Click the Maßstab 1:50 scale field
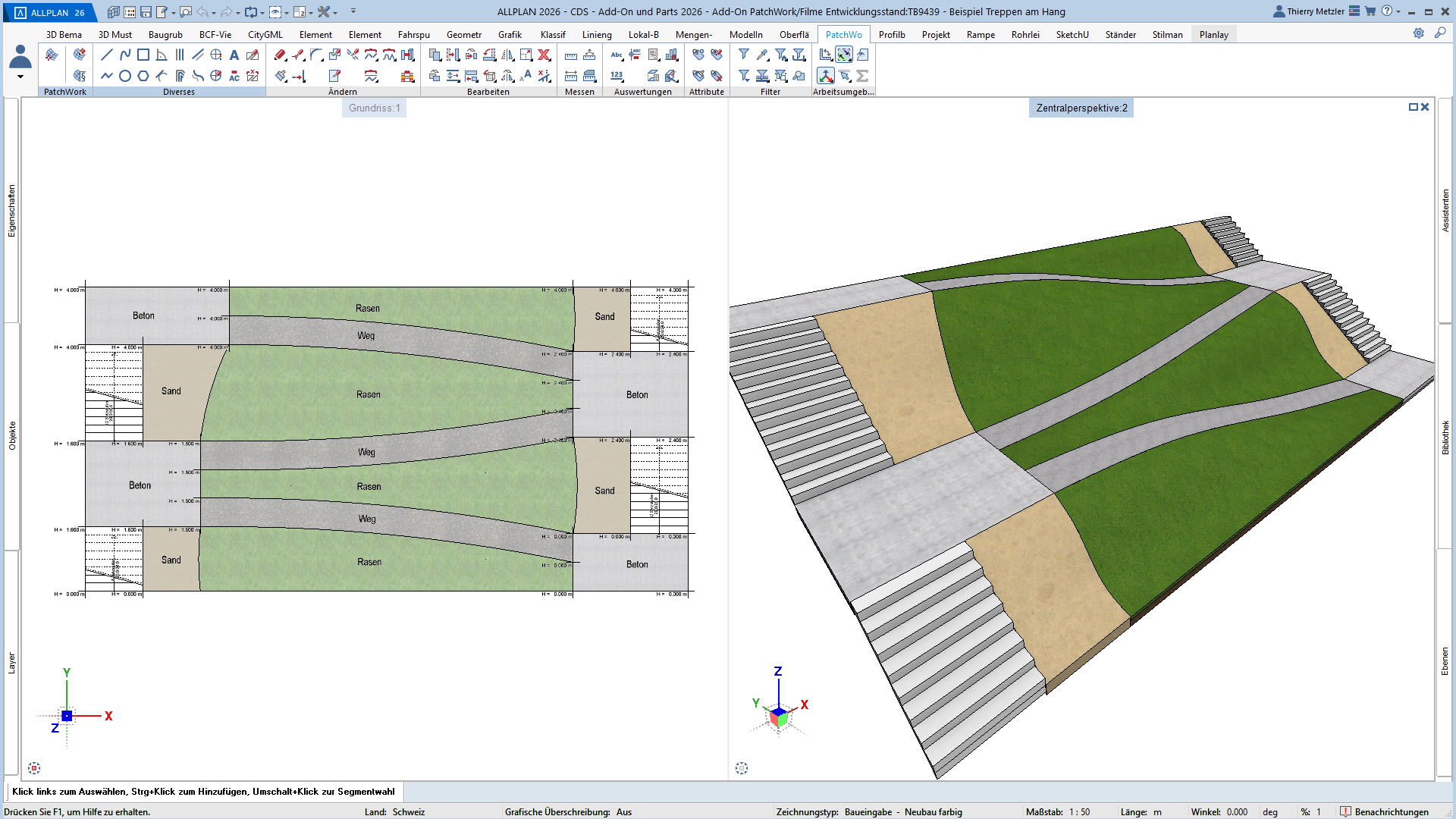 (x=1079, y=811)
